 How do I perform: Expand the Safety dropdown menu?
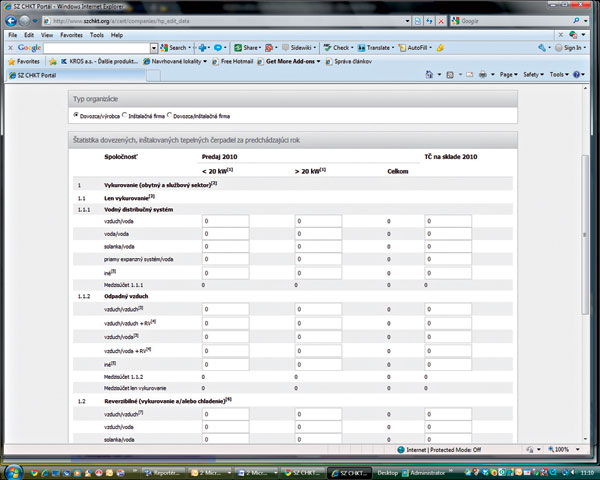click(535, 74)
